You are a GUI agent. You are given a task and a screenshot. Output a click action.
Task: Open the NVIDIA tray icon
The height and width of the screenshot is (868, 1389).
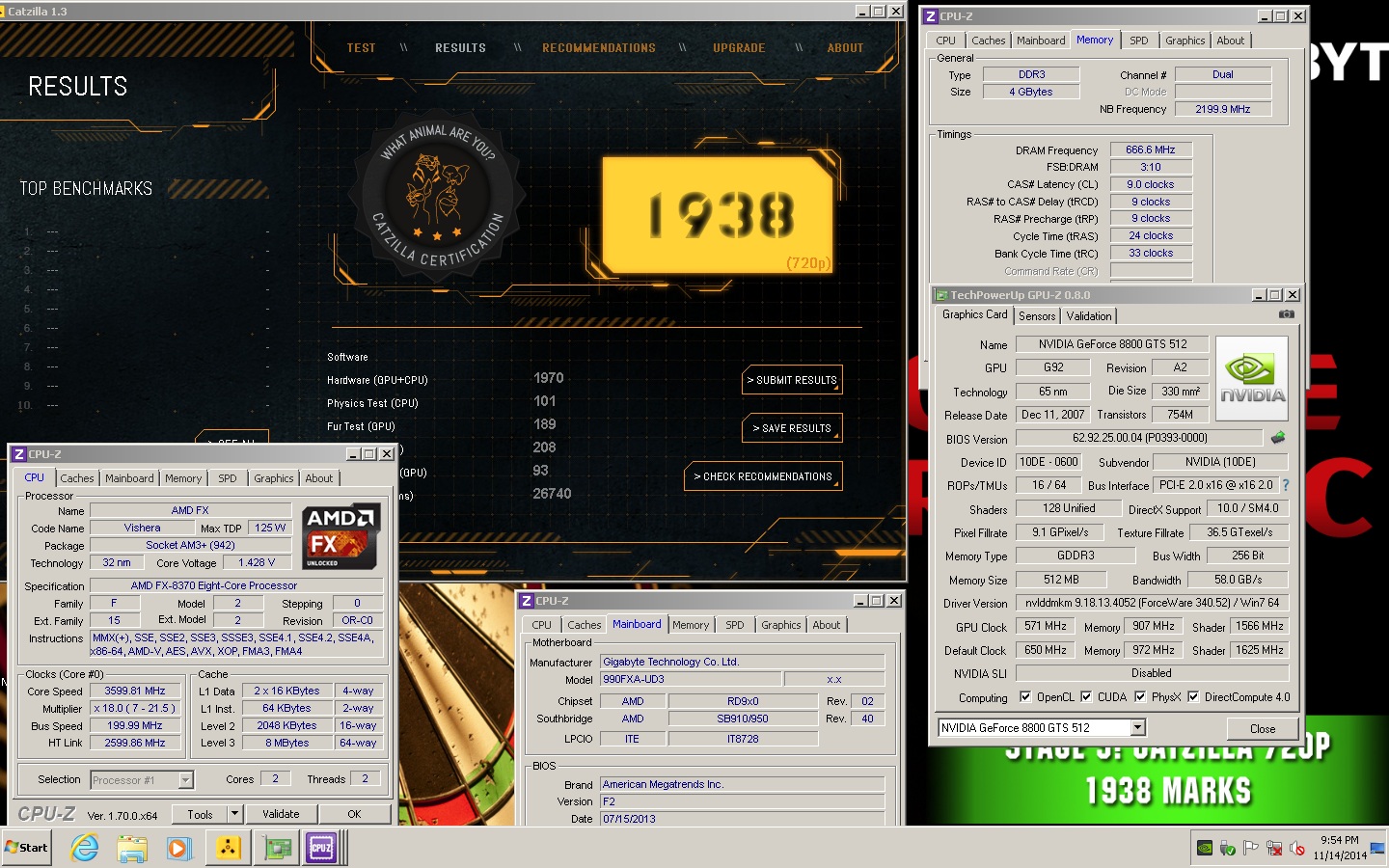click(x=1205, y=849)
